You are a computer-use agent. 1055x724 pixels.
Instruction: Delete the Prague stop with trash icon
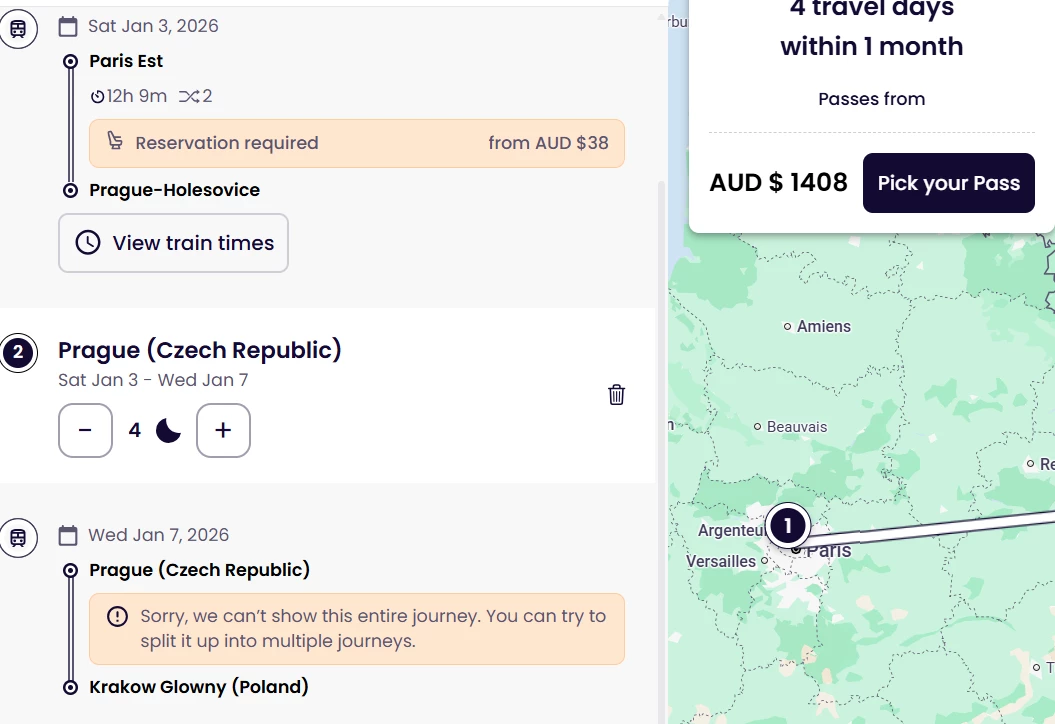pyautogui.click(x=617, y=395)
